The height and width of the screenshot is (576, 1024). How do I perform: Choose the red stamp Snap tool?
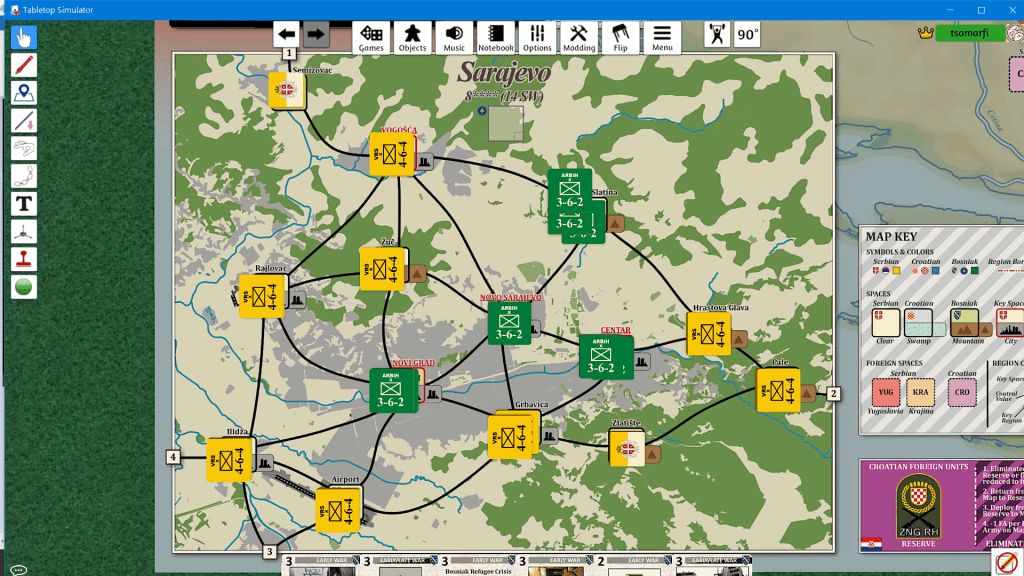coord(24,259)
